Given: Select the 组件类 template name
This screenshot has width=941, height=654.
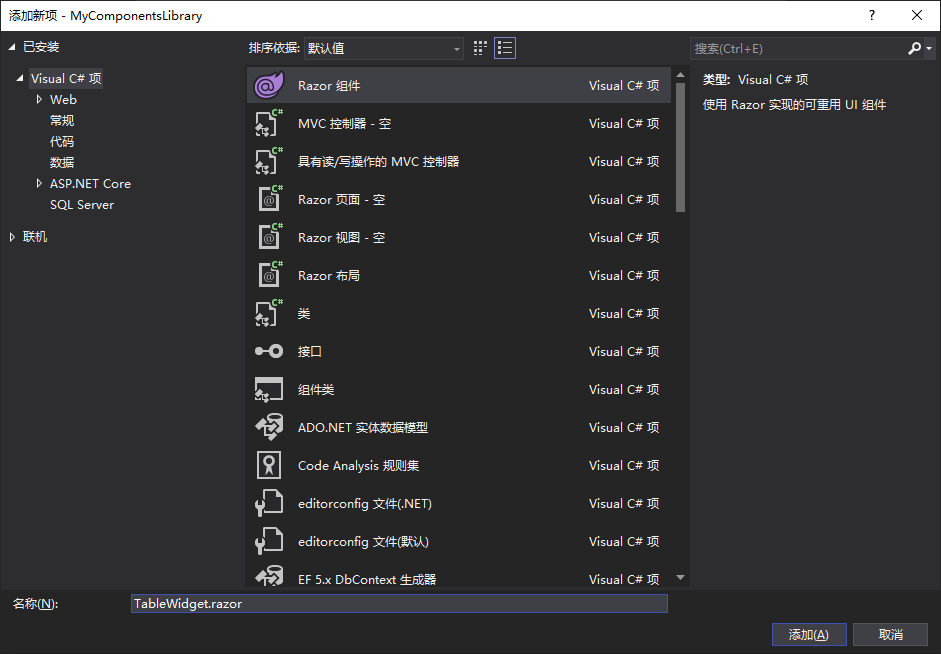Looking at the screenshot, I should click(x=316, y=389).
